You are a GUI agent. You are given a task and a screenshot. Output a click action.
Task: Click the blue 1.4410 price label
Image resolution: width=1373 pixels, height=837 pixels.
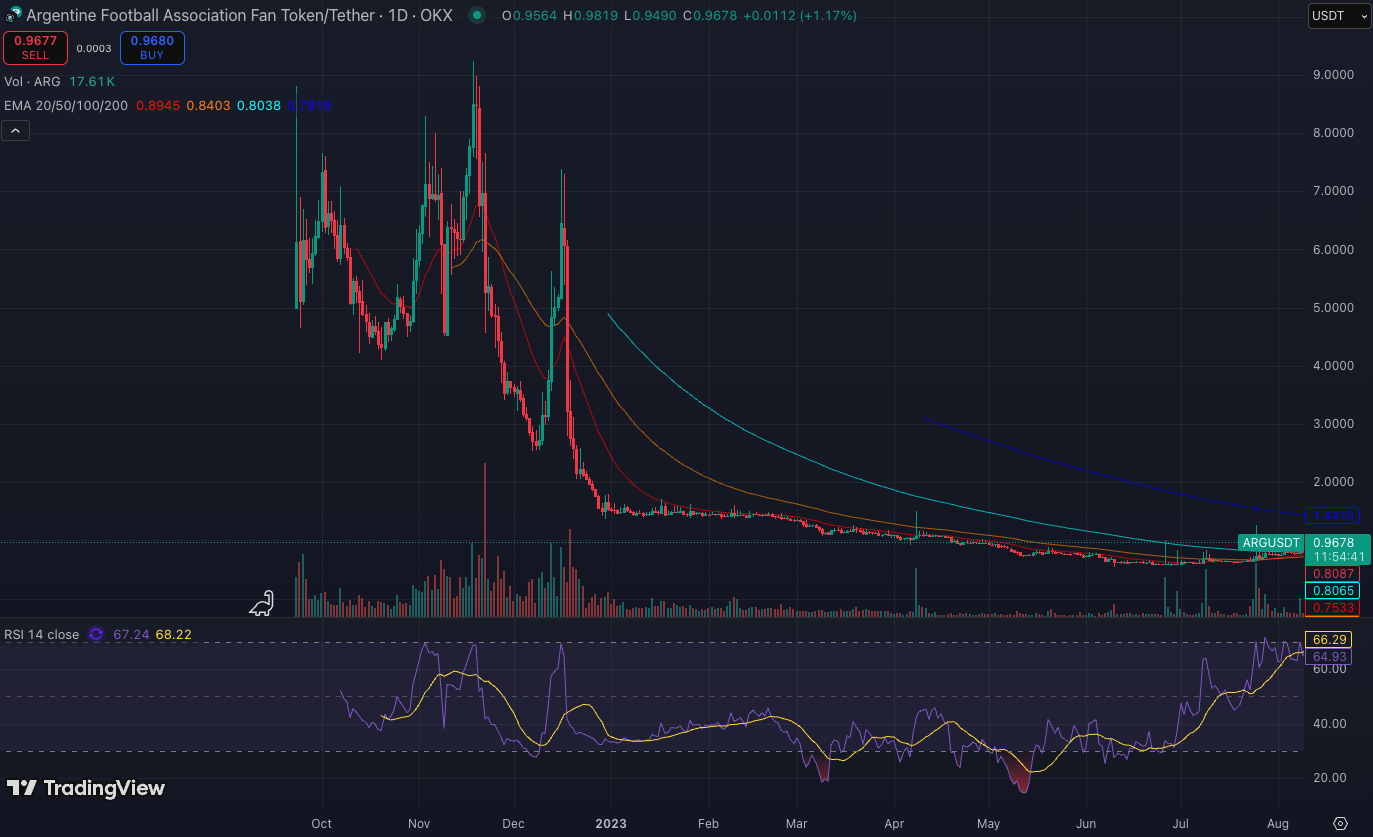click(1334, 515)
